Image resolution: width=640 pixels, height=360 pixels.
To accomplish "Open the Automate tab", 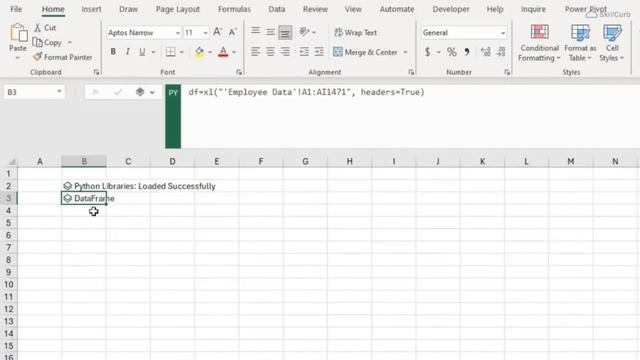I will tap(397, 9).
